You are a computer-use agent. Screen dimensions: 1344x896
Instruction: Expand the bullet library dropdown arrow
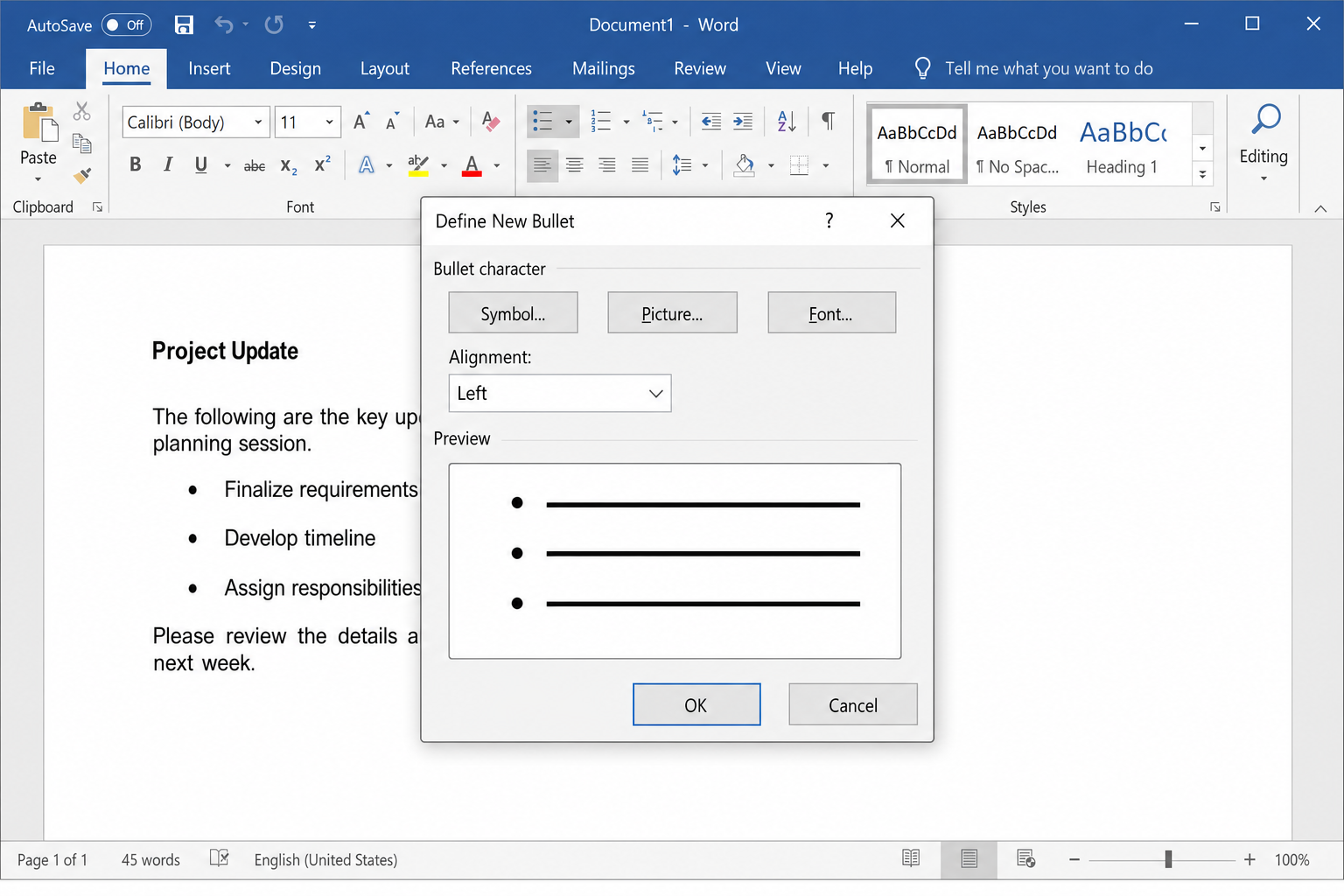click(x=569, y=122)
